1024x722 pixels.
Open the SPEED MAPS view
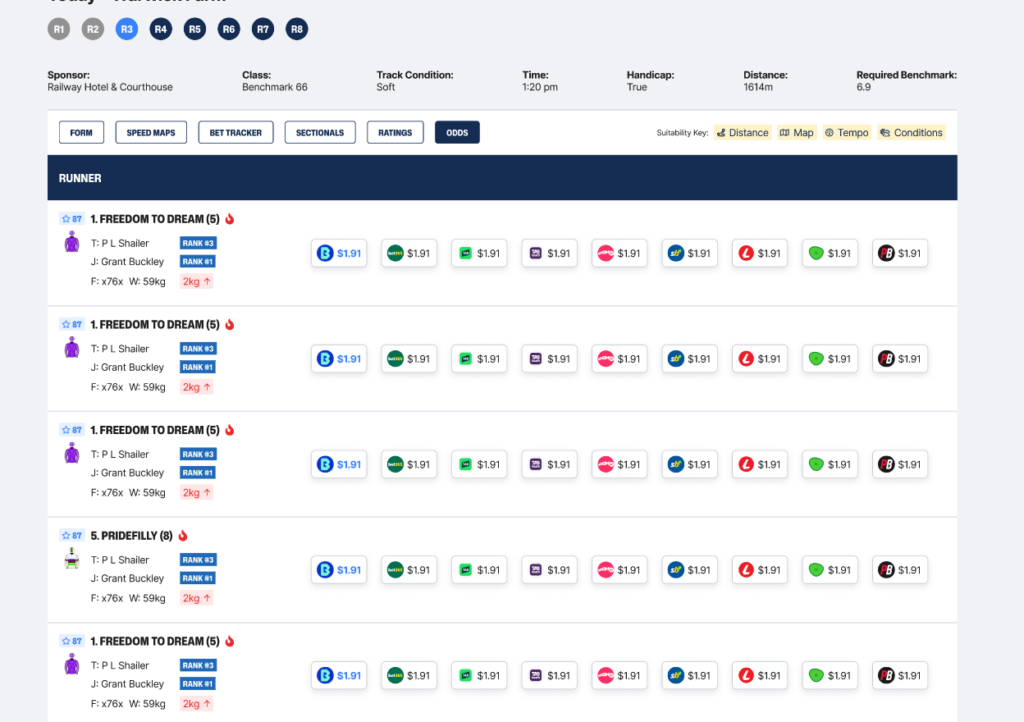pyautogui.click(x=151, y=133)
